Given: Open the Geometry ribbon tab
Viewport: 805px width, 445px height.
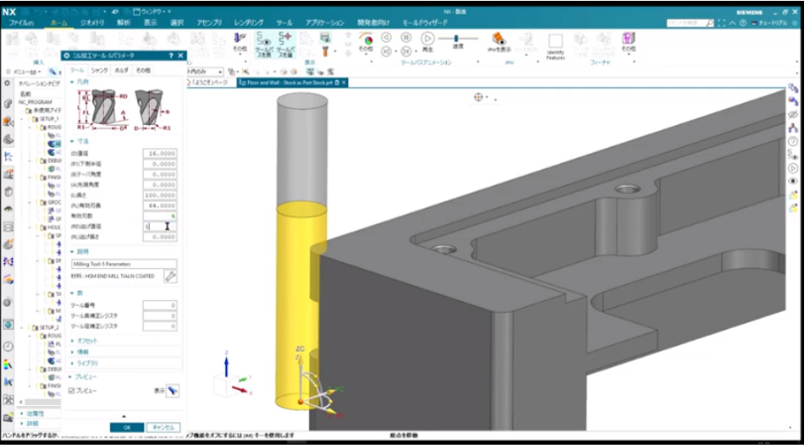Looking at the screenshot, I should pyautogui.click(x=92, y=23).
